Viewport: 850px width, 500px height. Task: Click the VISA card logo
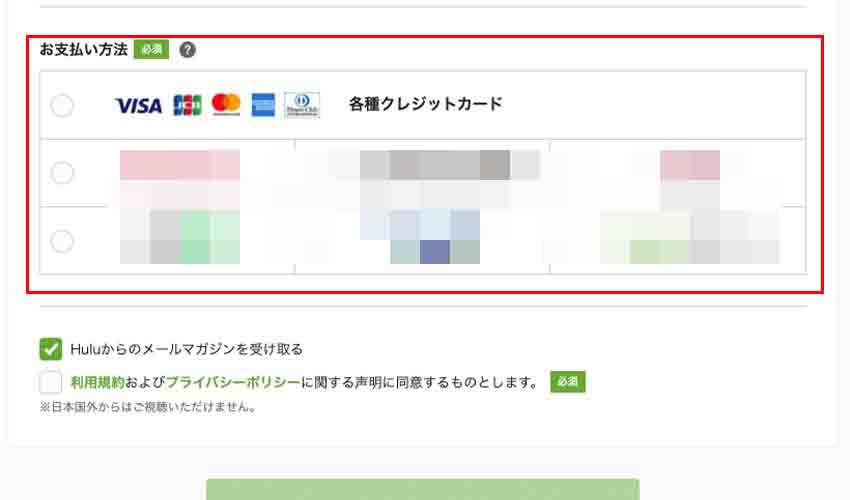139,105
